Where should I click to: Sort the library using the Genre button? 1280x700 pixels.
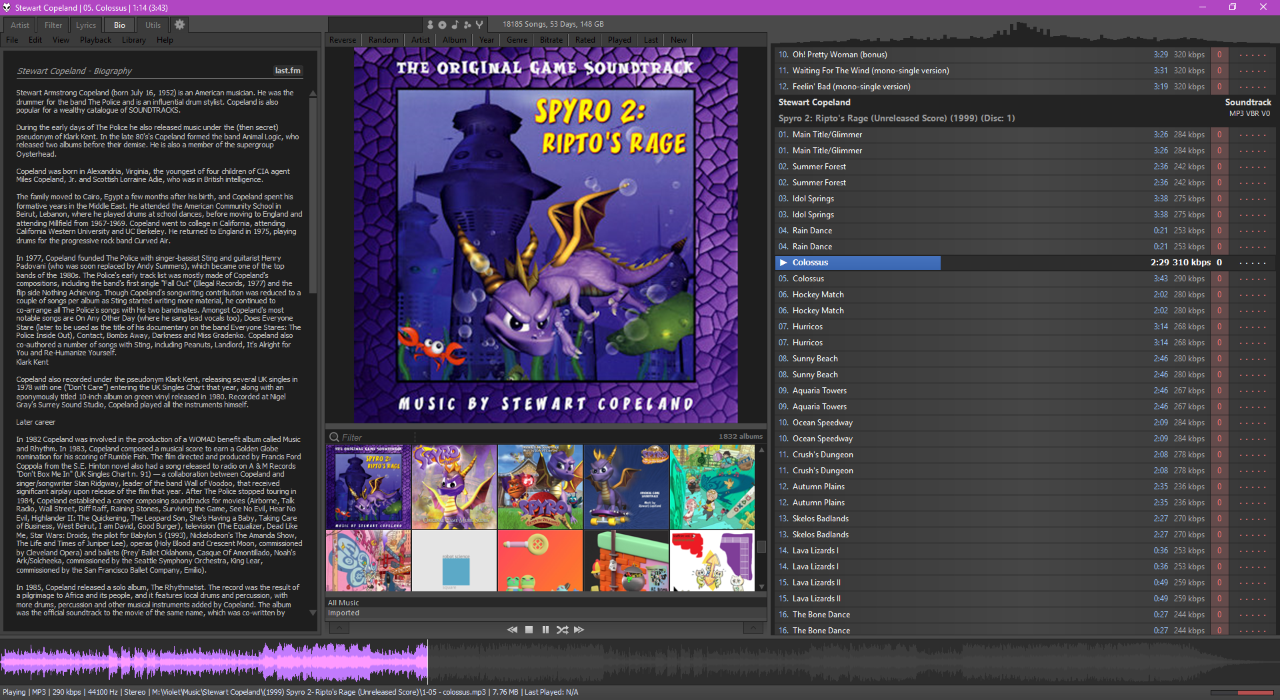pyautogui.click(x=517, y=40)
